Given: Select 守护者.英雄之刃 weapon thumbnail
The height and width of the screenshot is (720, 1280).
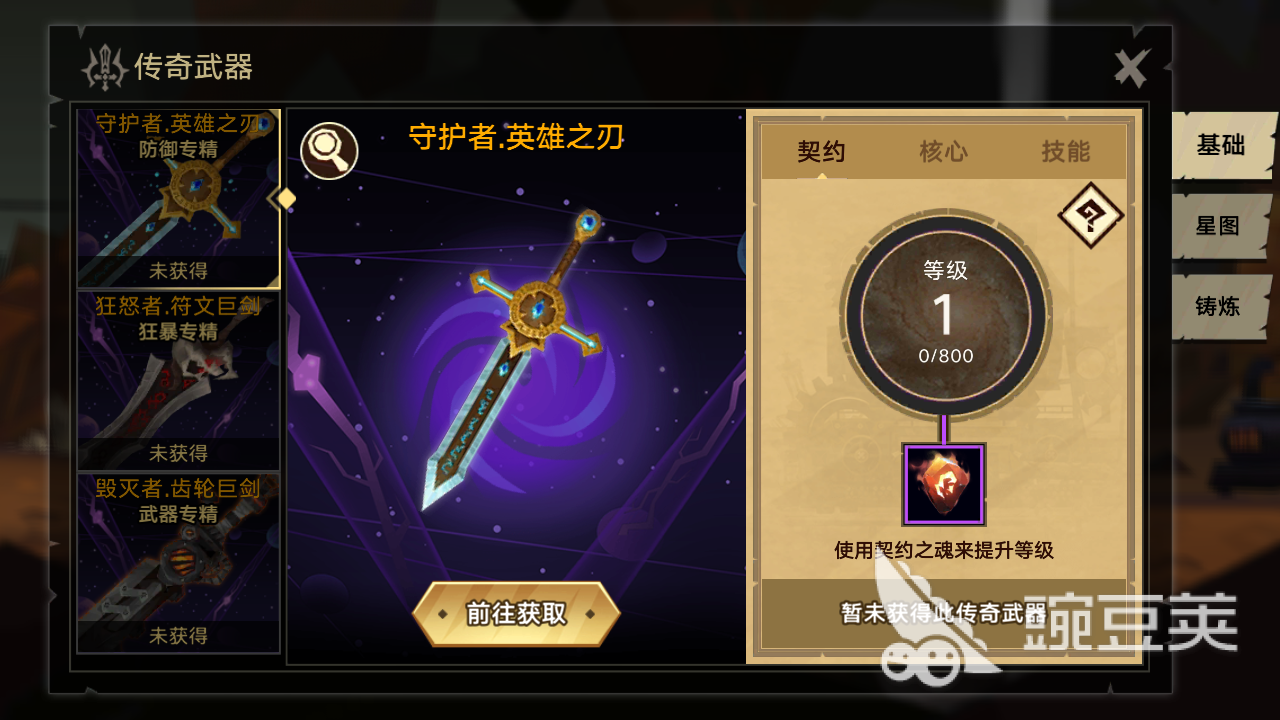Looking at the screenshot, I should coord(178,198).
